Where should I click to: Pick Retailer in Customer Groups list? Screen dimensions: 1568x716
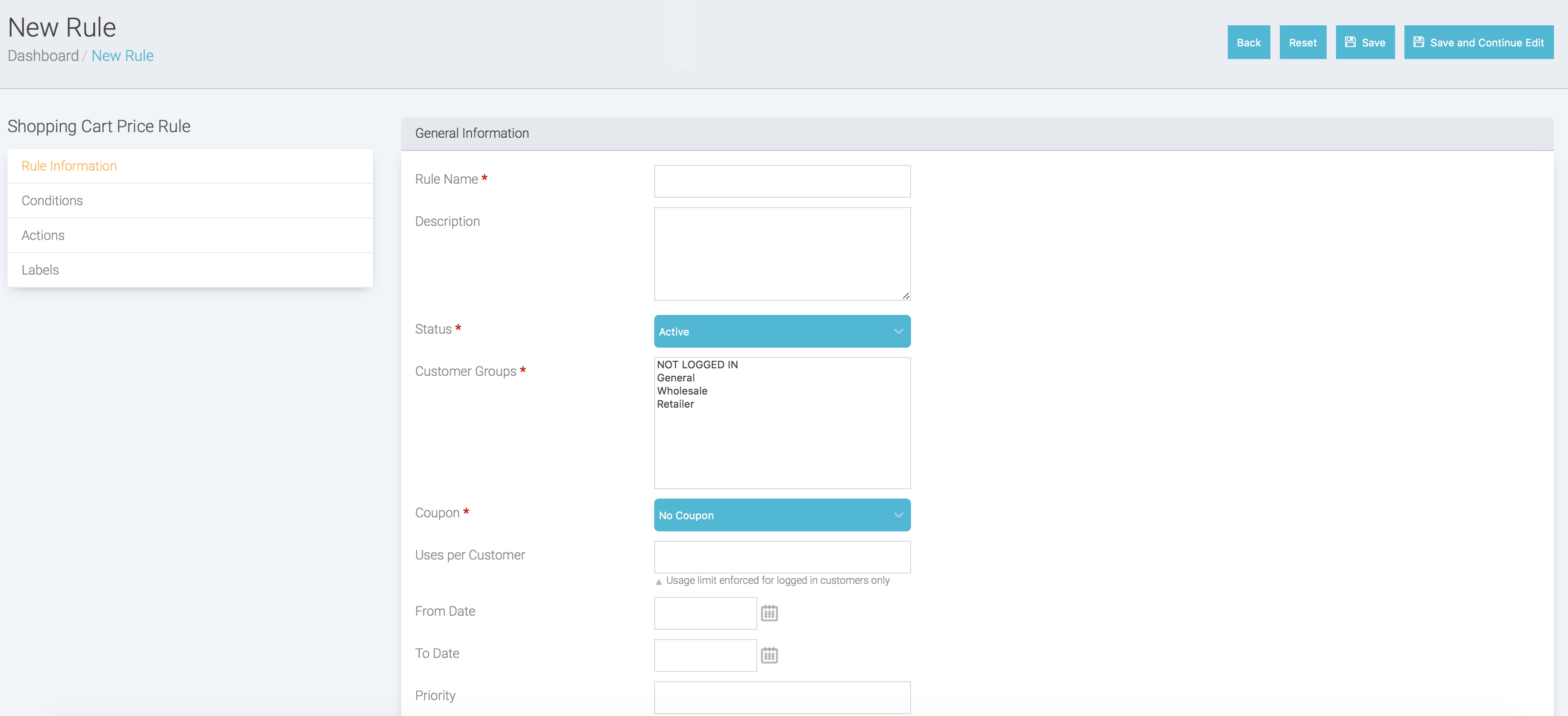pyautogui.click(x=675, y=403)
